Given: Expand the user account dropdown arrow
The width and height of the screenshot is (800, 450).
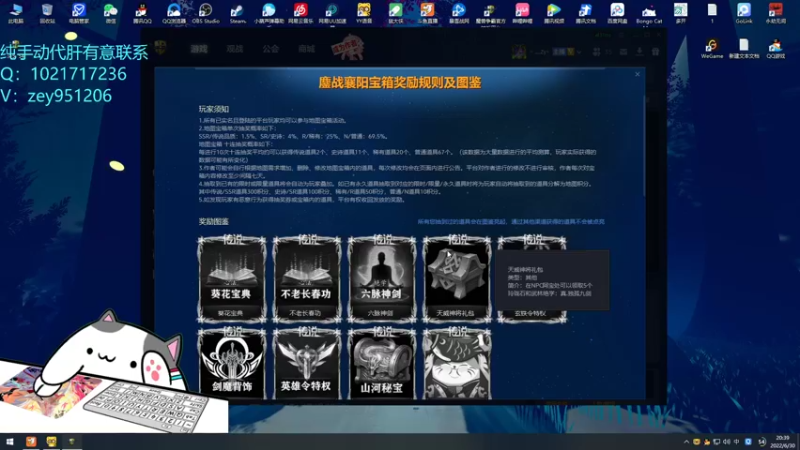Looking at the screenshot, I should [x=579, y=52].
